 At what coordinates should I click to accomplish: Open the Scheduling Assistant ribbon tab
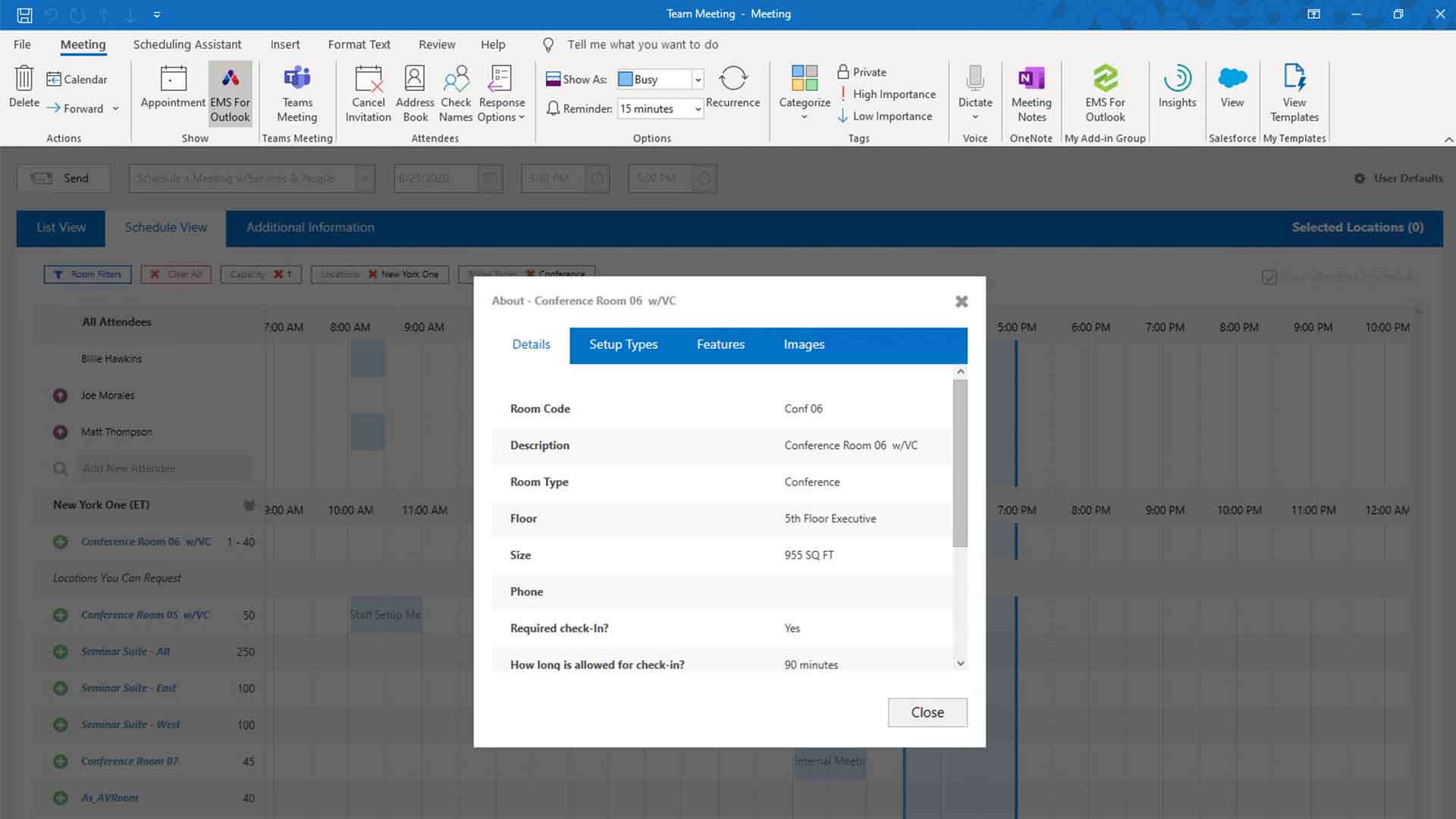pyautogui.click(x=187, y=45)
